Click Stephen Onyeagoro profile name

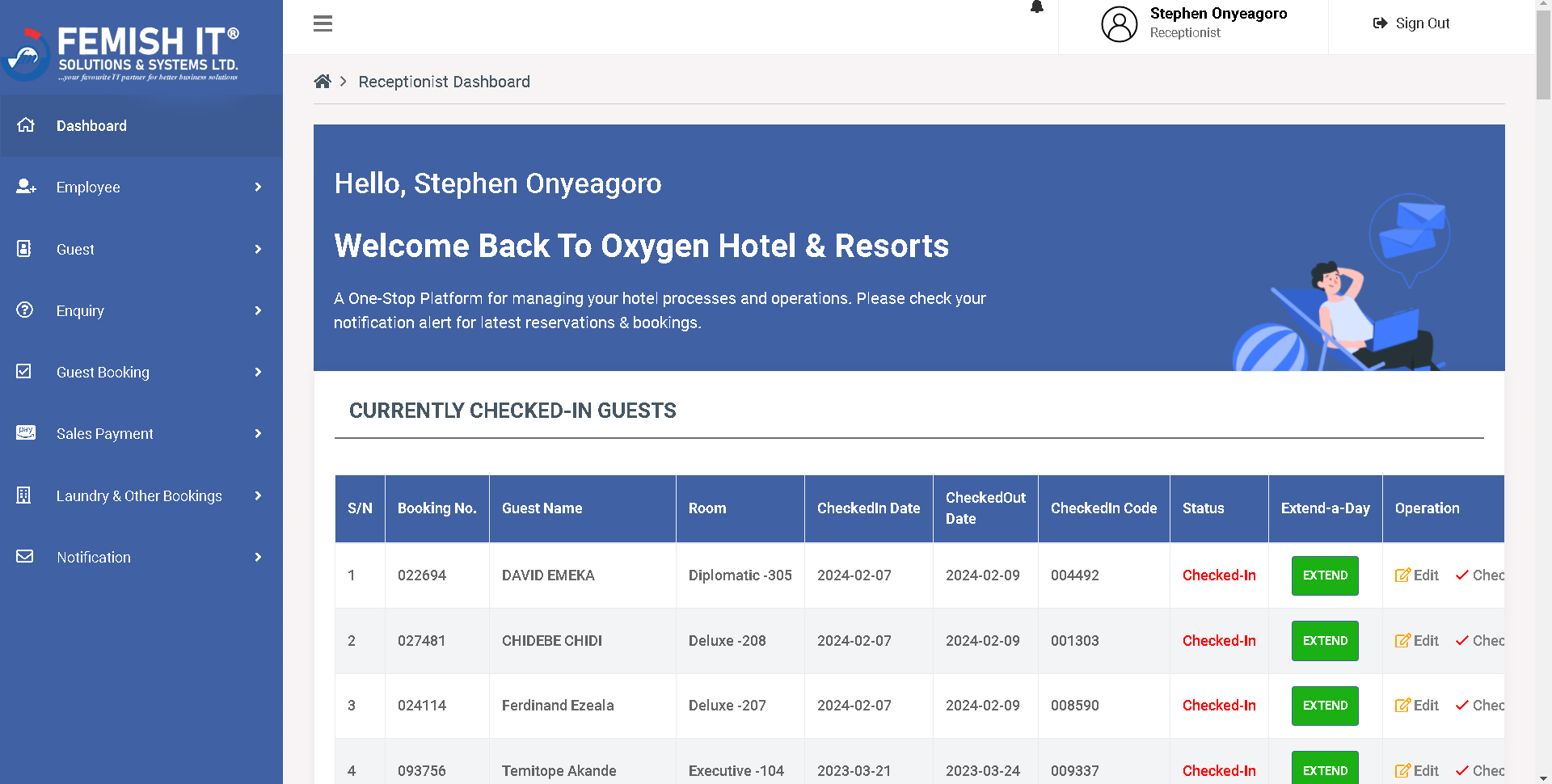(1218, 14)
